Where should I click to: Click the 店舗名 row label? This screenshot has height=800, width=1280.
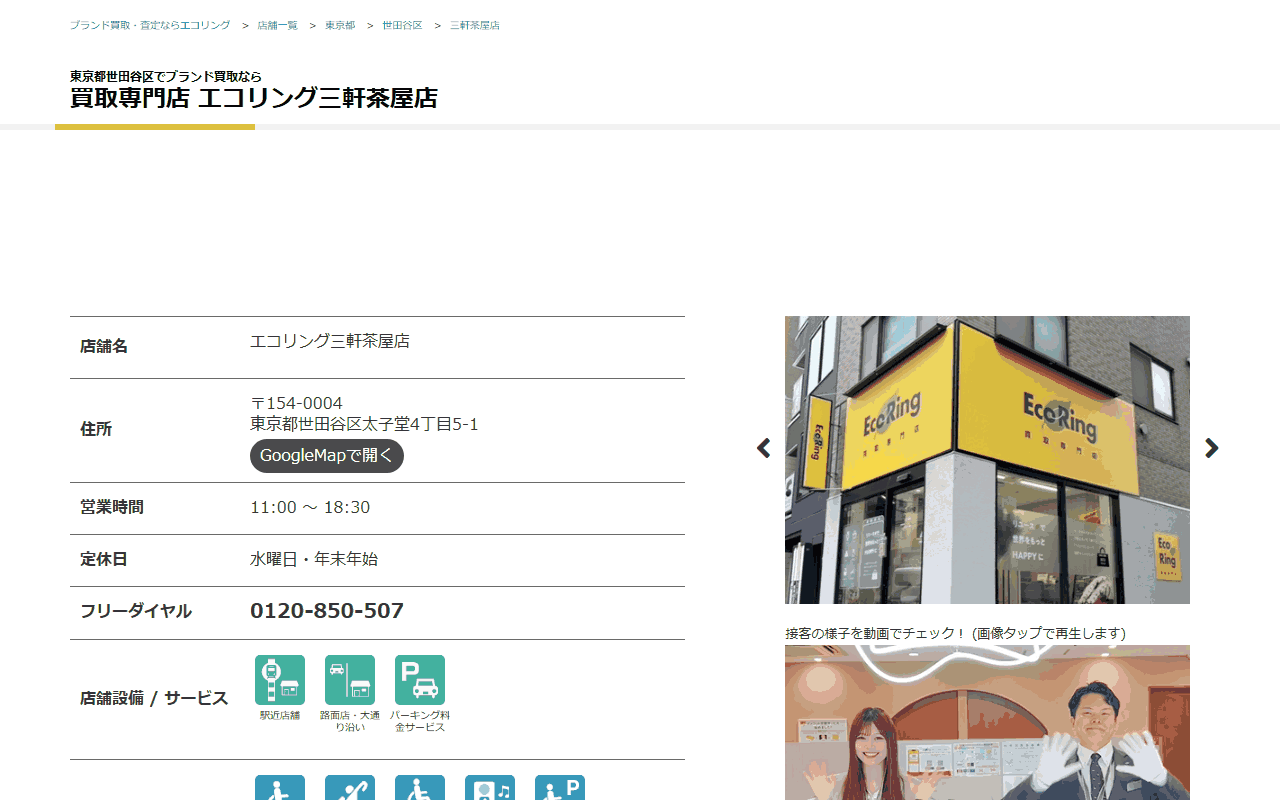[104, 346]
